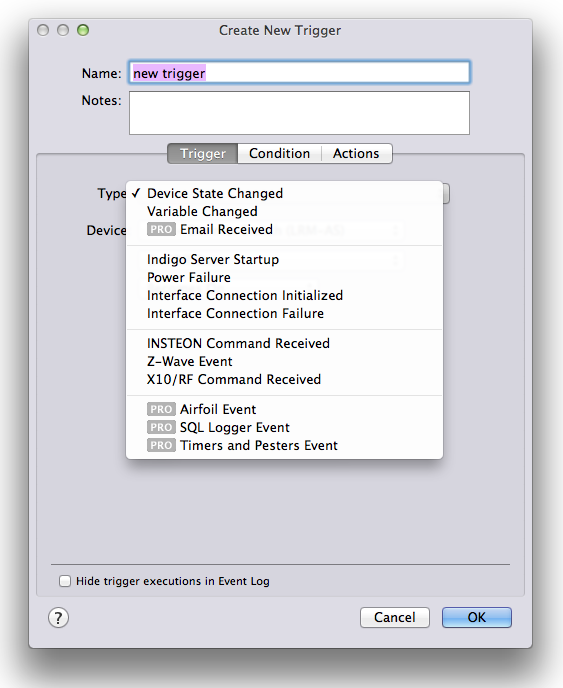The height and width of the screenshot is (688, 563).
Task: Click the green zoom window button
Action: tap(83, 30)
